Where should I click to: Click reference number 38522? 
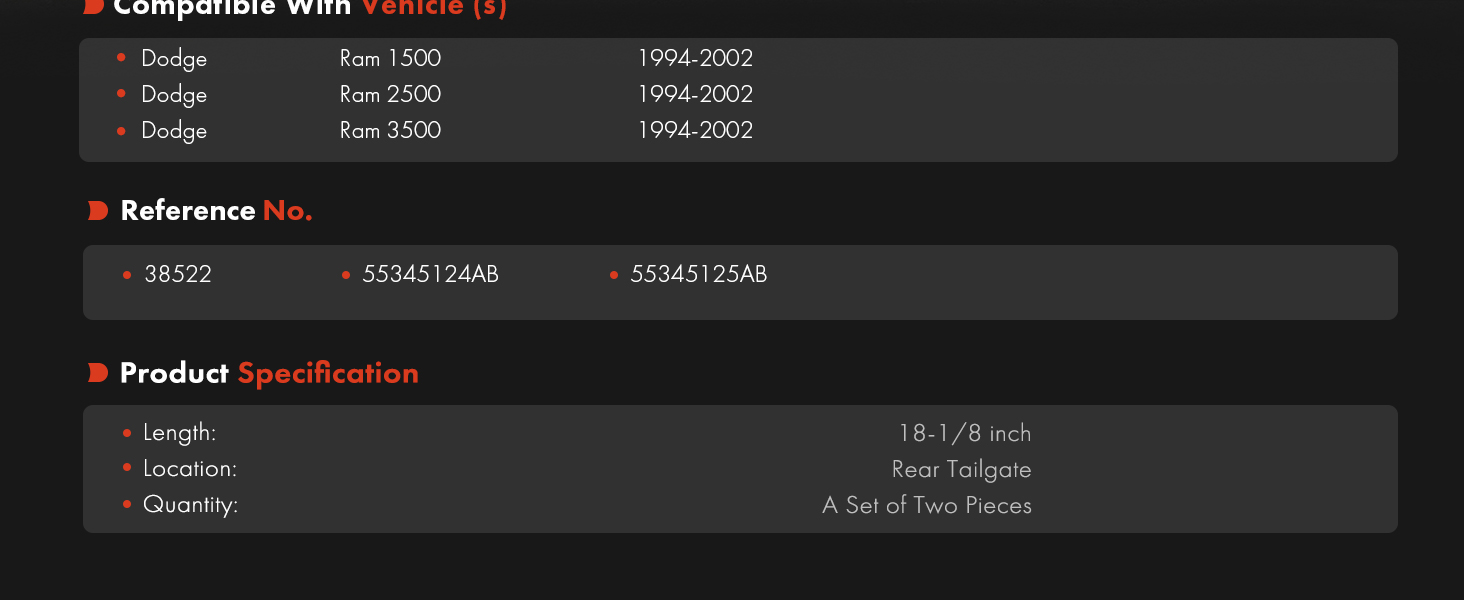[x=178, y=275]
